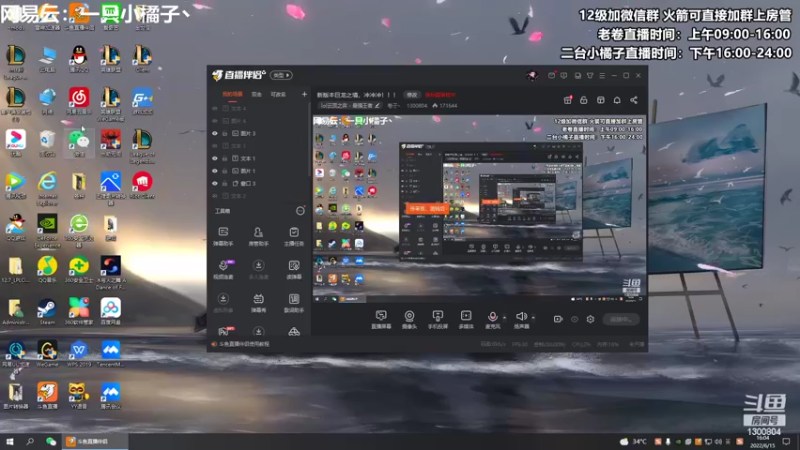This screenshot has width=800, height=450.
Task: Open WeChat desktop icon
Action: point(79,143)
